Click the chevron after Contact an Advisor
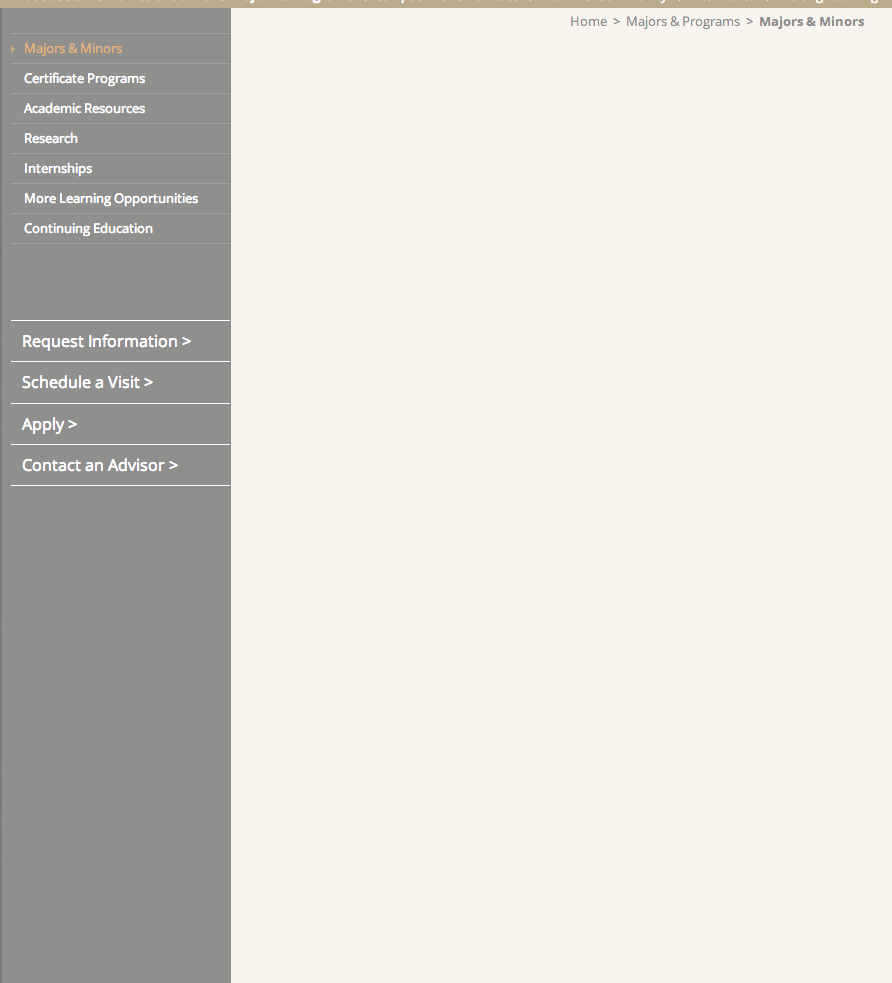 pyautogui.click(x=173, y=466)
